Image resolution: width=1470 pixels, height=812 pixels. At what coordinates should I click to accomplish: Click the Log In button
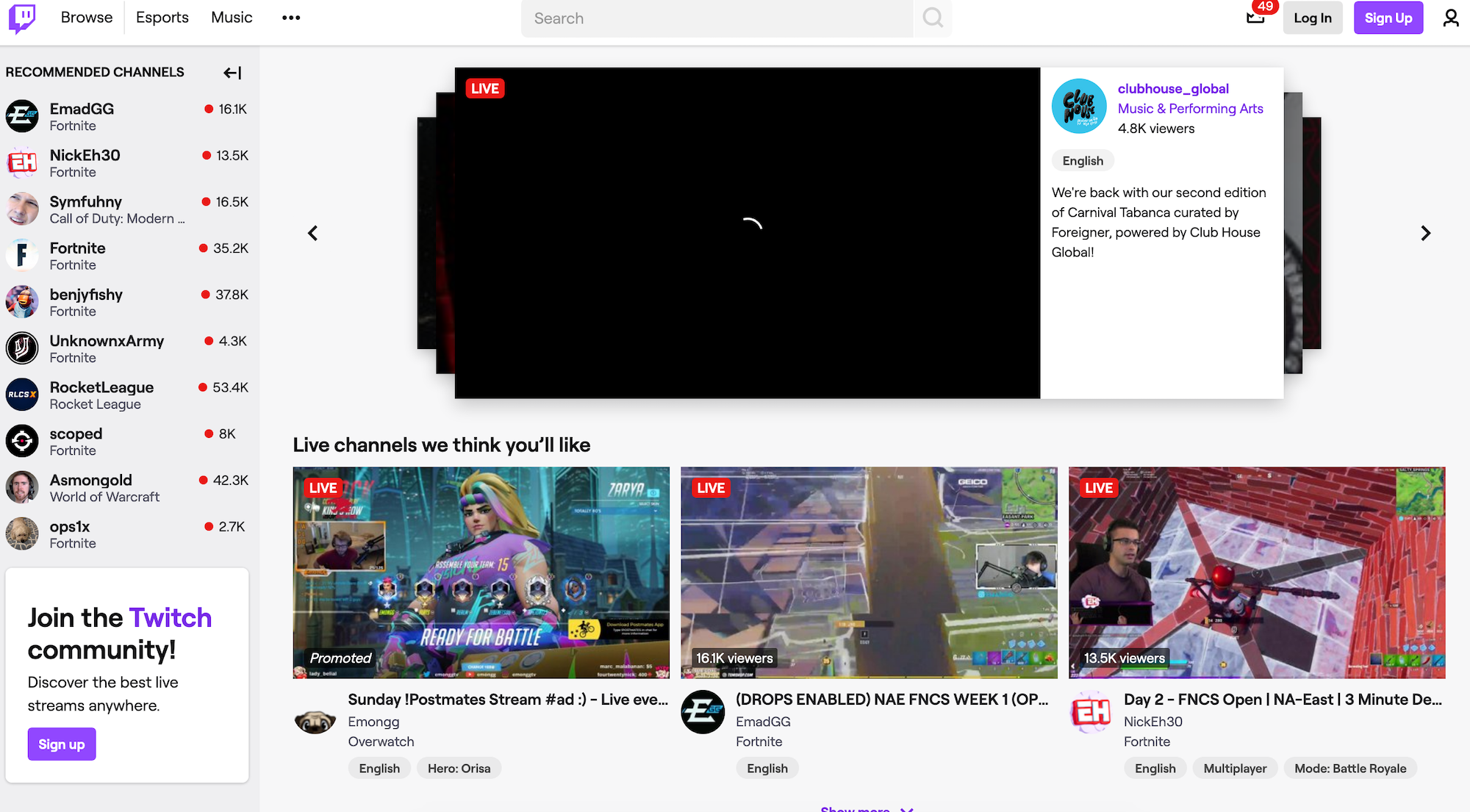(1312, 18)
